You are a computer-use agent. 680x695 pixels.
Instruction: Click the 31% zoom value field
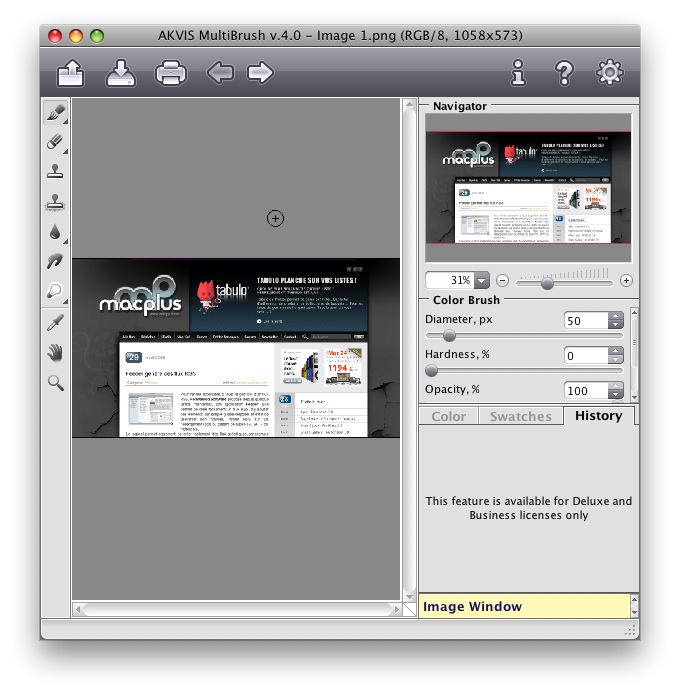click(449, 281)
